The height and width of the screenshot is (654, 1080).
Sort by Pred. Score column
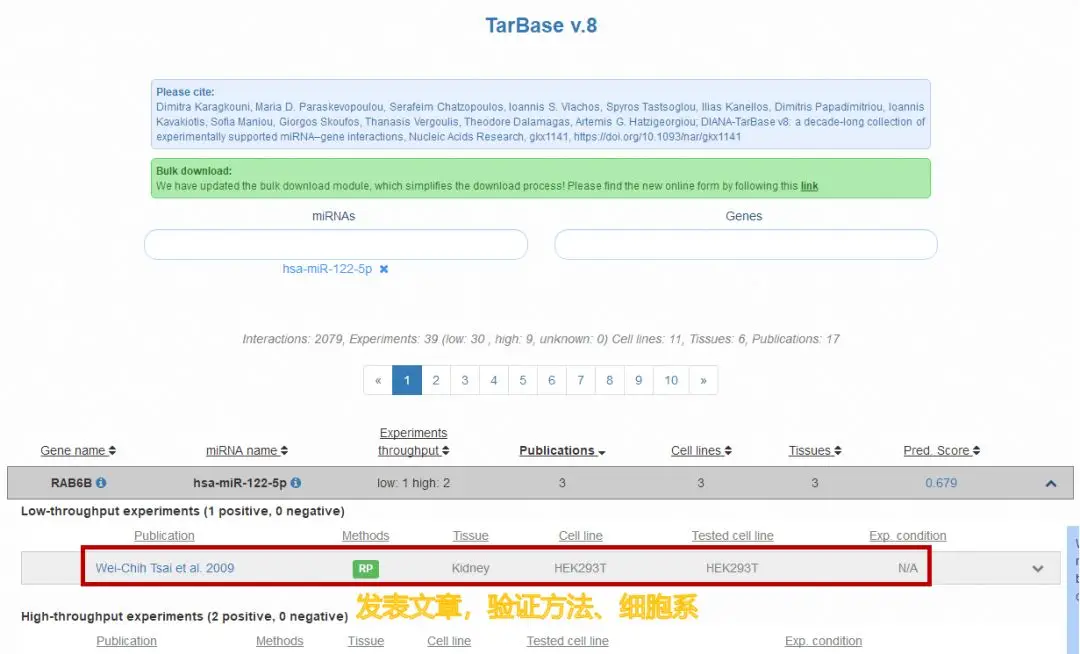tap(941, 451)
